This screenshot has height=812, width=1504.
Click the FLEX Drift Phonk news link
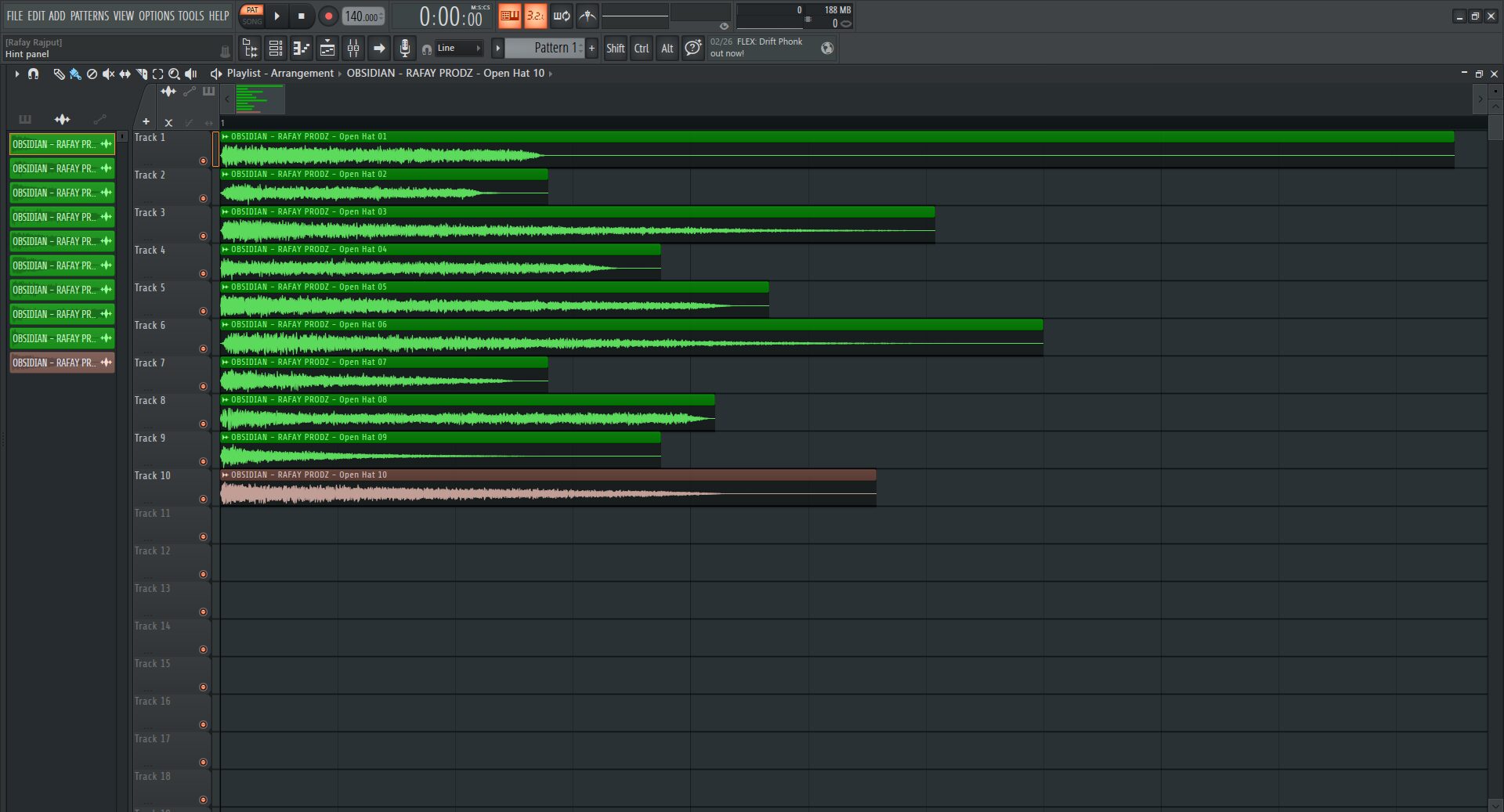(768, 42)
